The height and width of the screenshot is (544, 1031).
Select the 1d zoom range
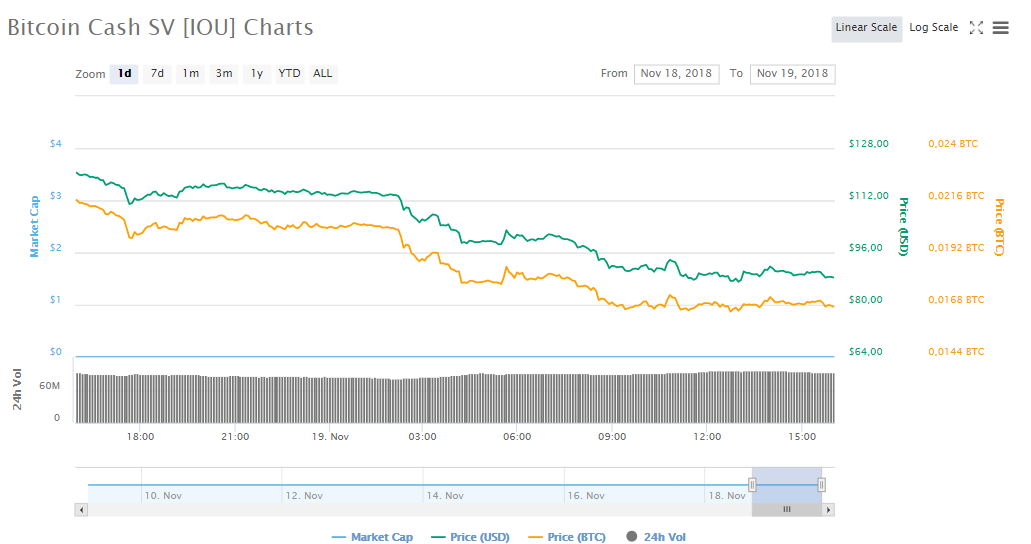tap(124, 74)
